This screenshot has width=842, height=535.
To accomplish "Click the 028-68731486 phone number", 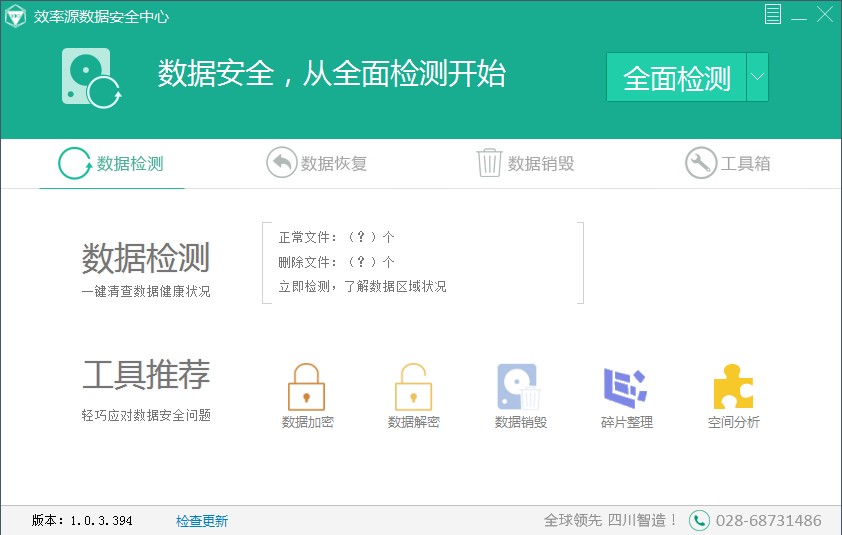I will 768,521.
